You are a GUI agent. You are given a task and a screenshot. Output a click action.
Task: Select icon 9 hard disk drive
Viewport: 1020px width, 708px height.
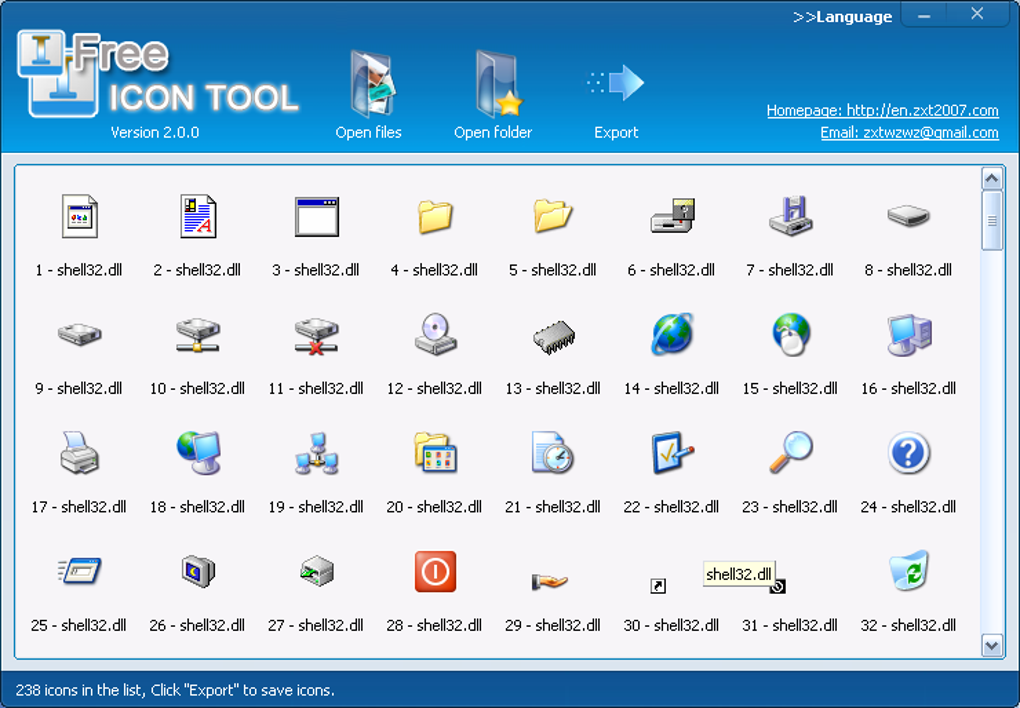(x=79, y=334)
